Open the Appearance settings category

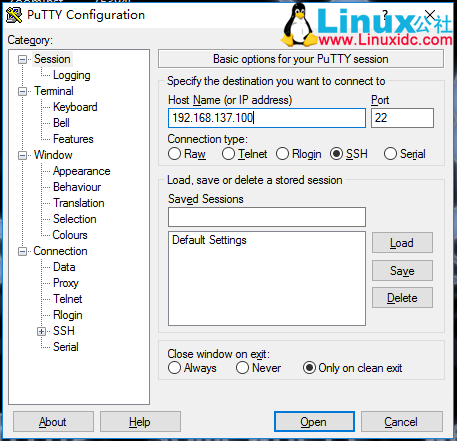point(82,171)
